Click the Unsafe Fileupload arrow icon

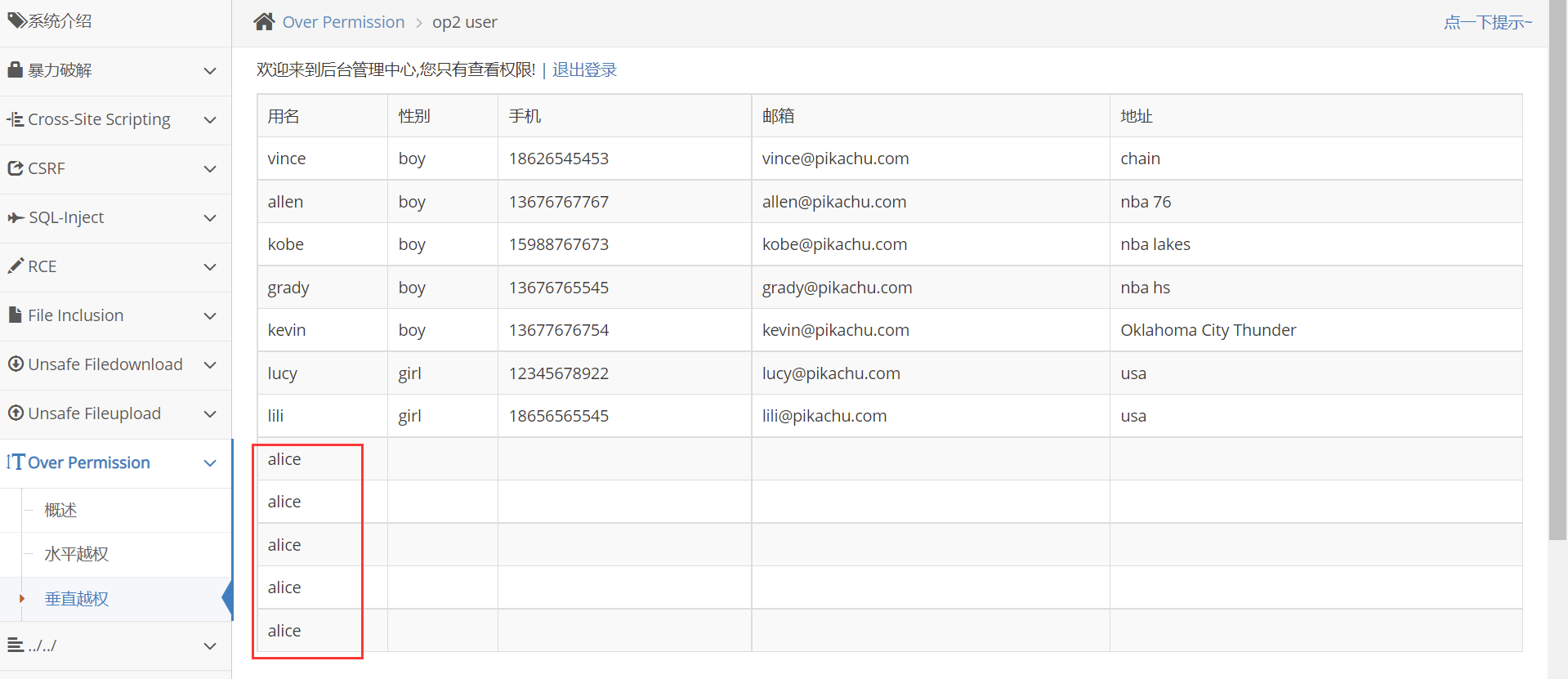click(x=15, y=413)
